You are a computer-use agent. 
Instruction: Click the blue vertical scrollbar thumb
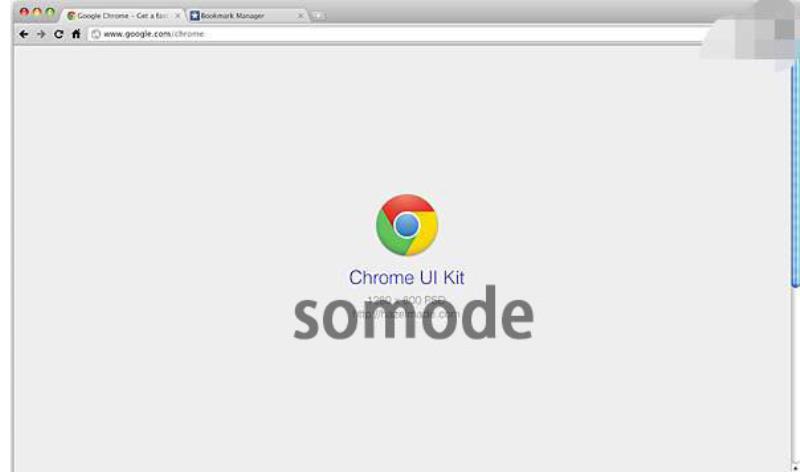coord(795,173)
